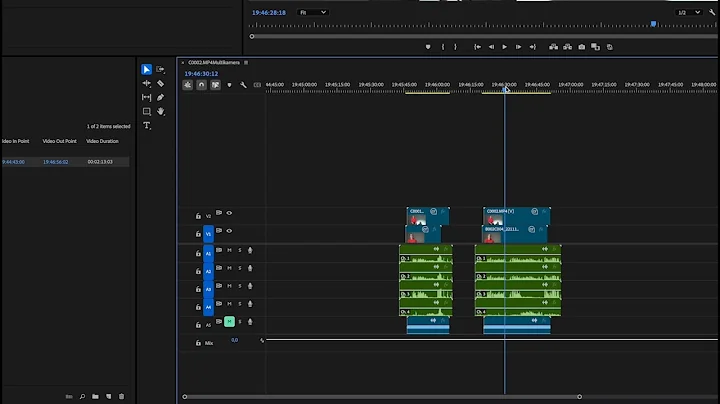Go to Out point in monitor
The height and width of the screenshot is (404, 720).
[x=533, y=47]
